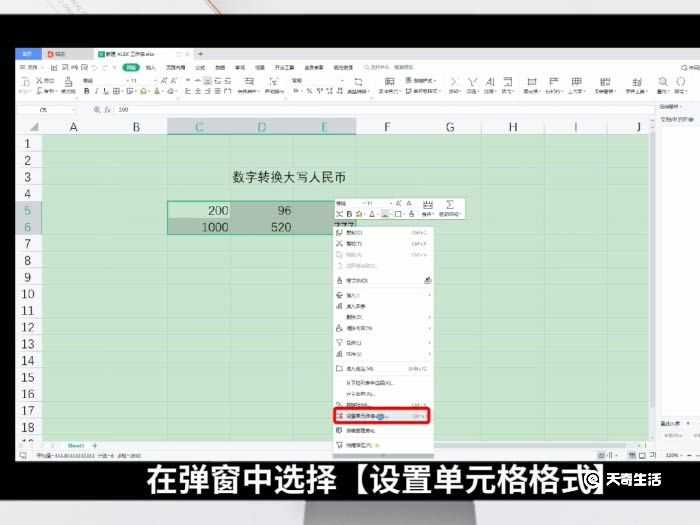The image size is (700, 525).
Task: Expand Sort (排序) submenu in context menu
Action: (x=429, y=354)
